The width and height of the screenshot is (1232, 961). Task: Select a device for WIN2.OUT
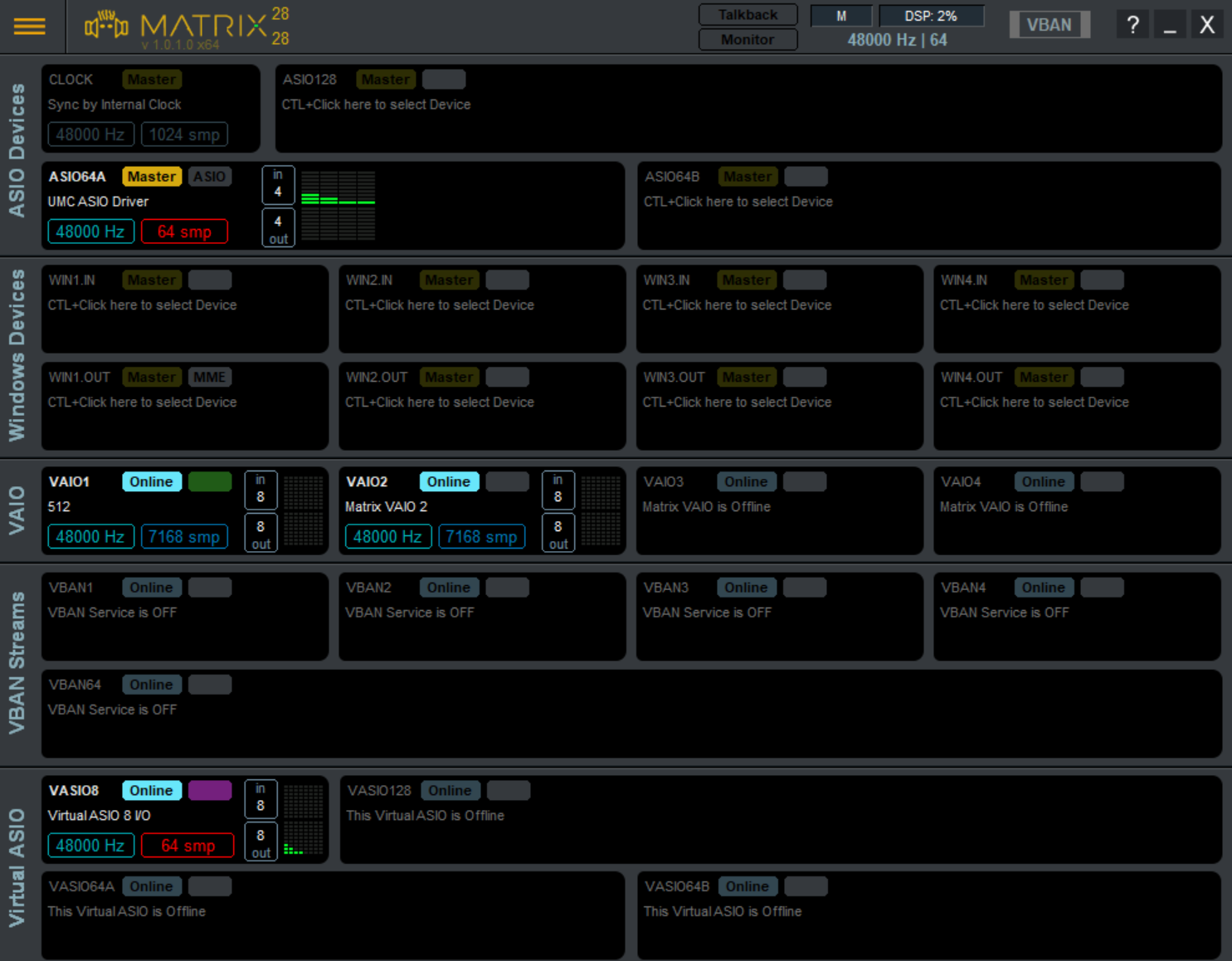440,402
